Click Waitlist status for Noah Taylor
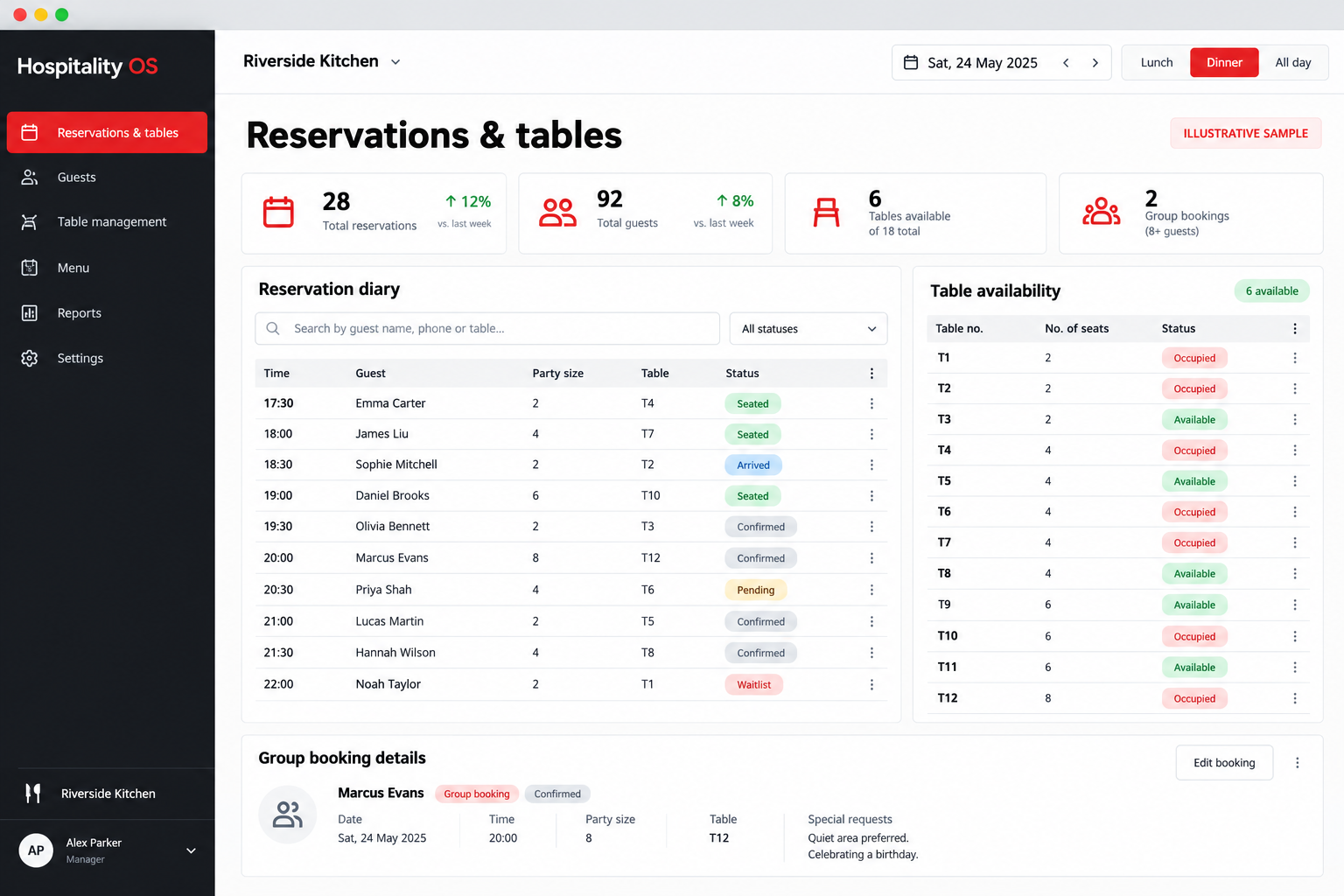The height and width of the screenshot is (896, 1344). (x=753, y=684)
